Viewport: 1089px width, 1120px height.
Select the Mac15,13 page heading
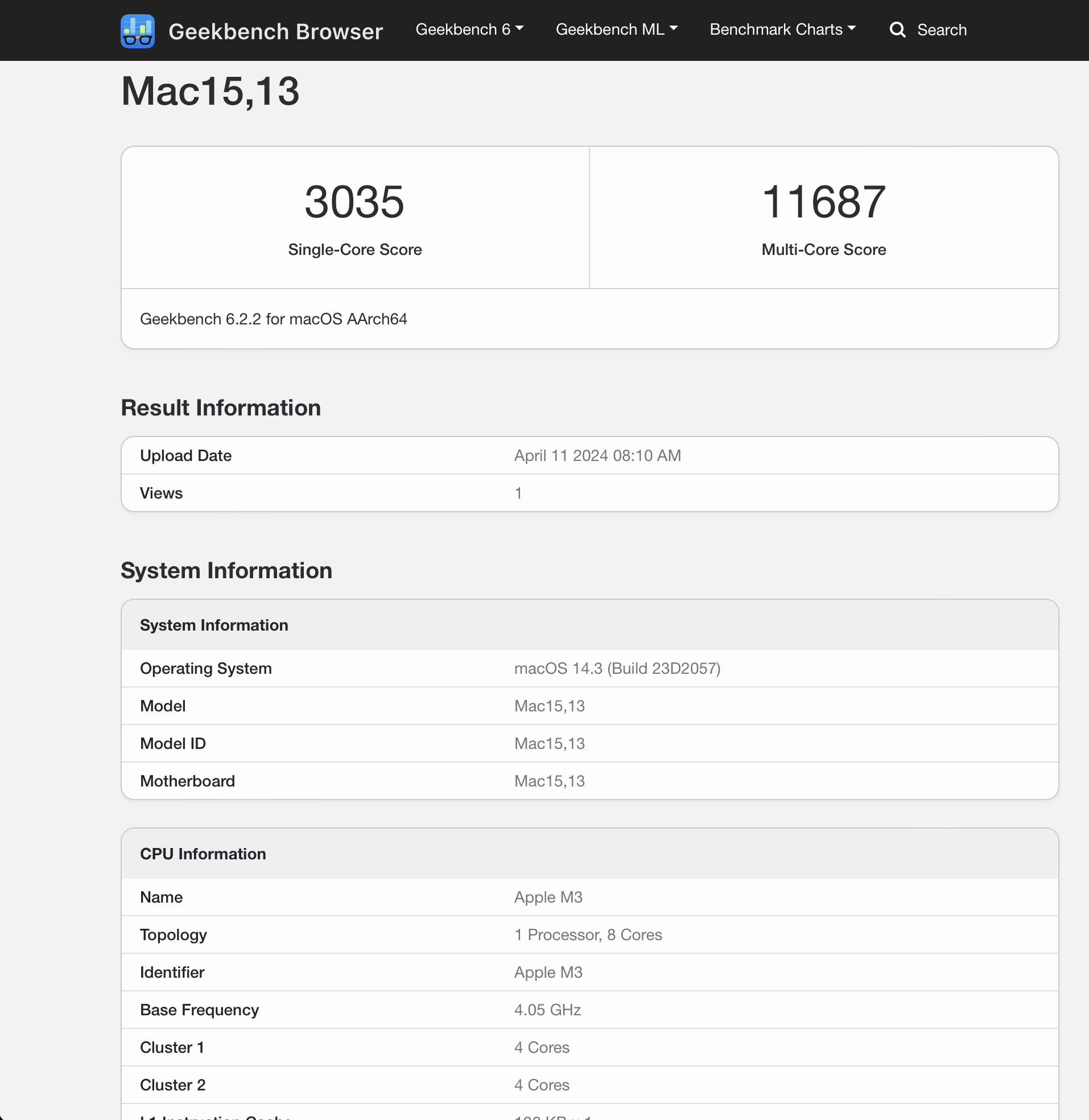coord(210,91)
